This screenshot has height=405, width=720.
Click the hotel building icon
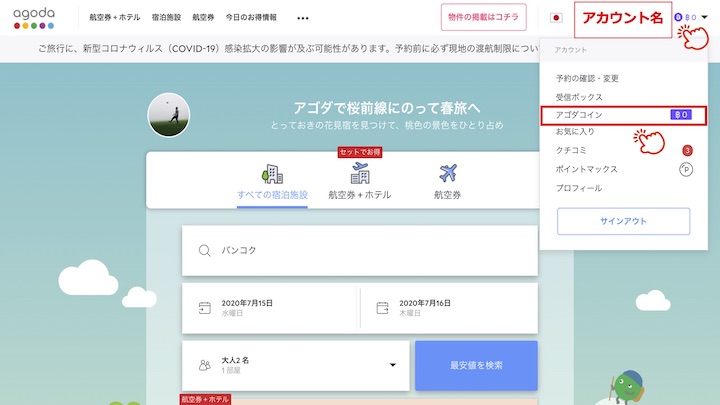[272, 174]
